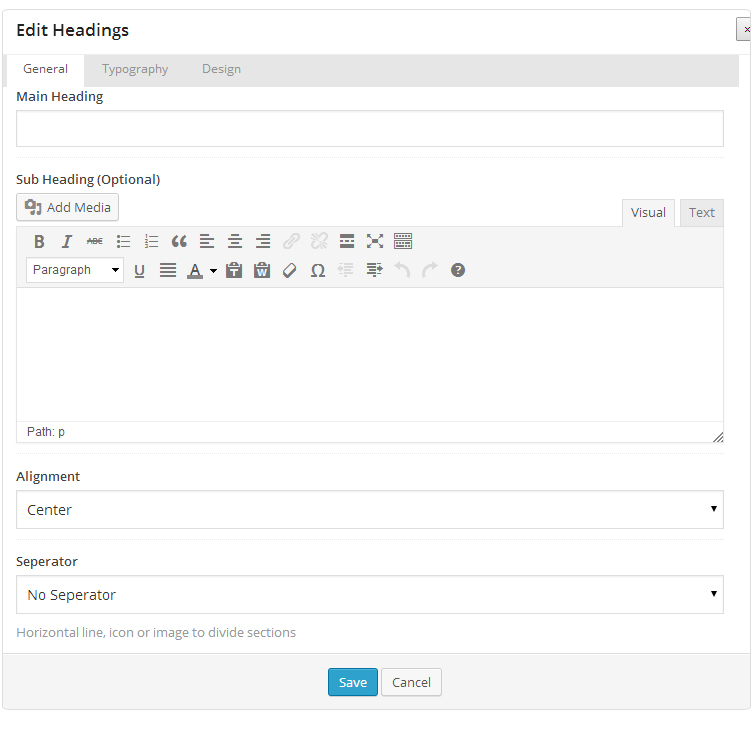Screen dimensions: 756x729
Task: Switch to the Typography tab
Action: pos(135,69)
